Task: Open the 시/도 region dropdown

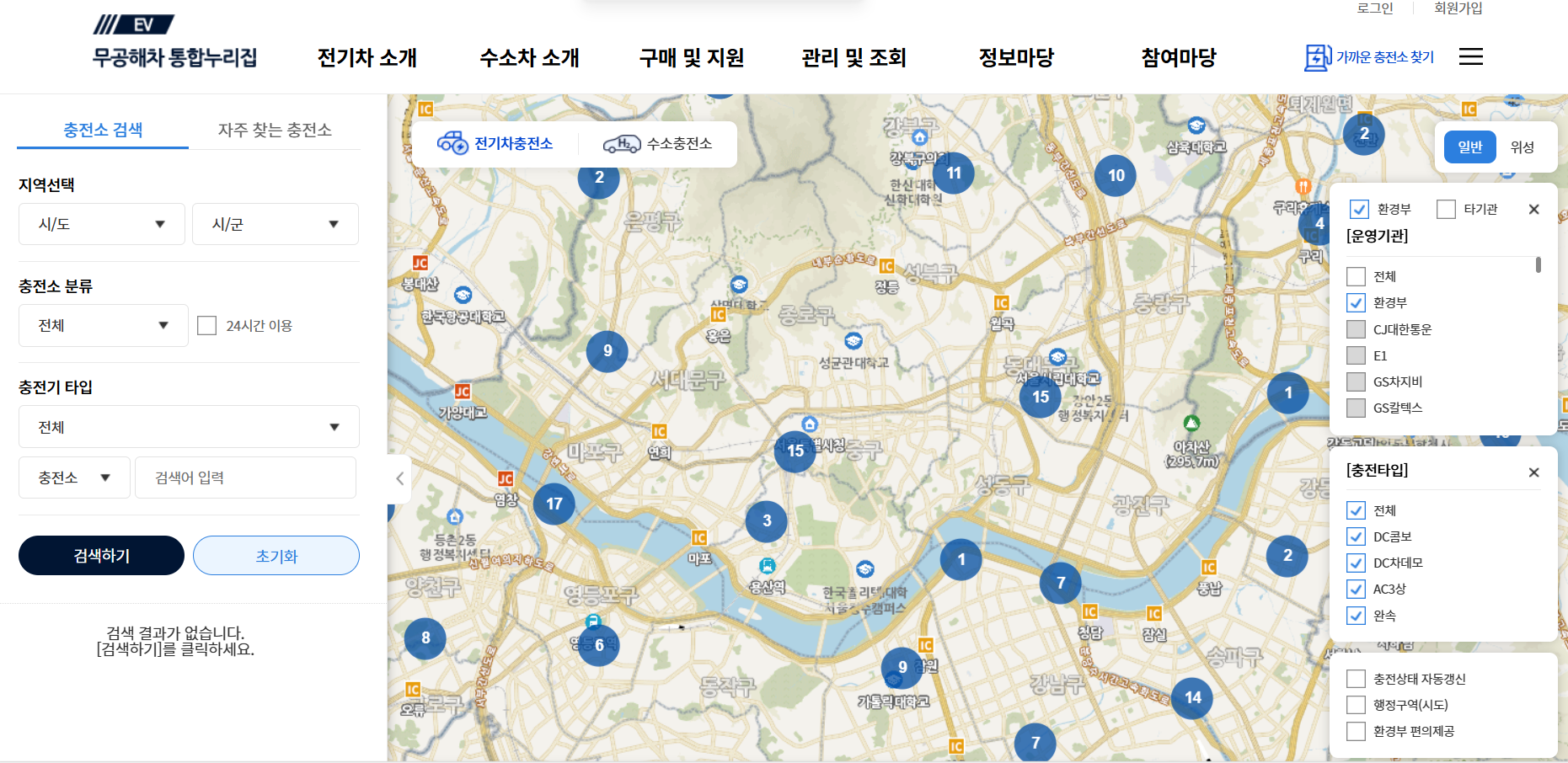Action: 101,223
